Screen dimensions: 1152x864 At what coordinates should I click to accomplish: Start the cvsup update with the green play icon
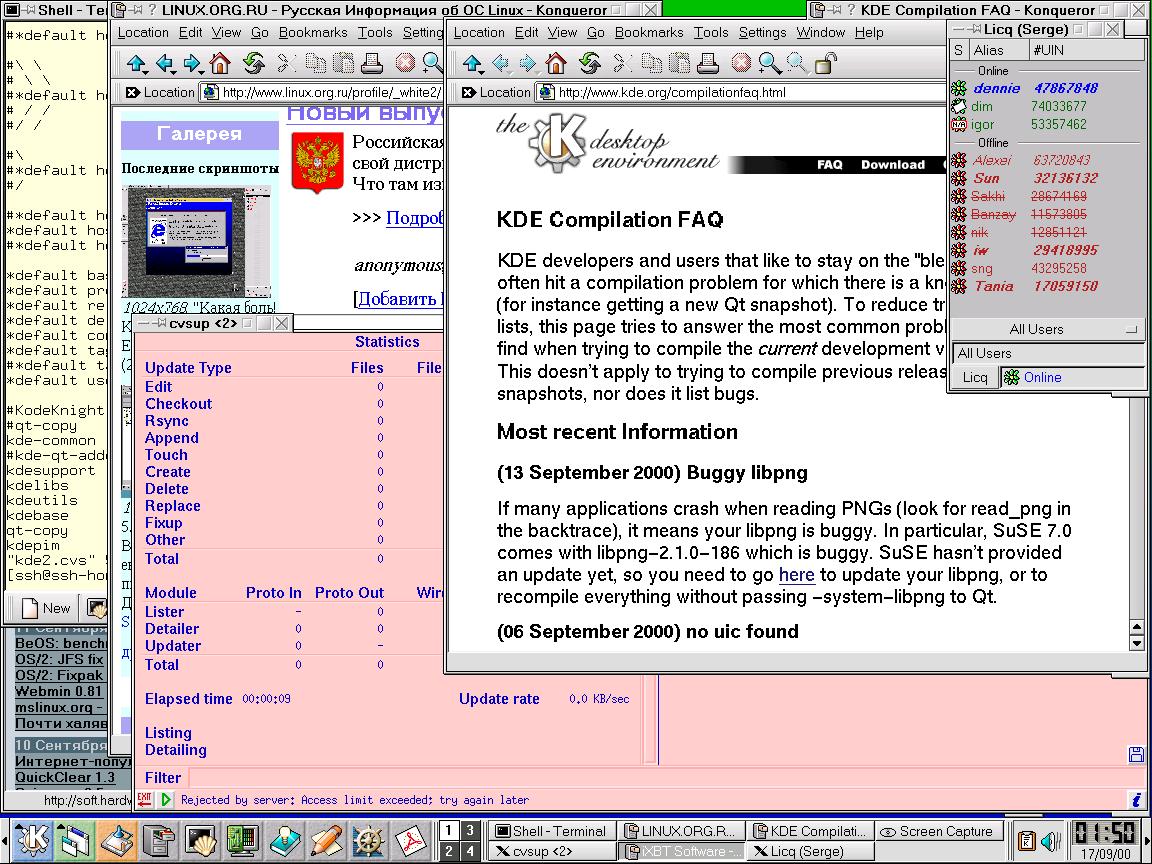[166, 799]
